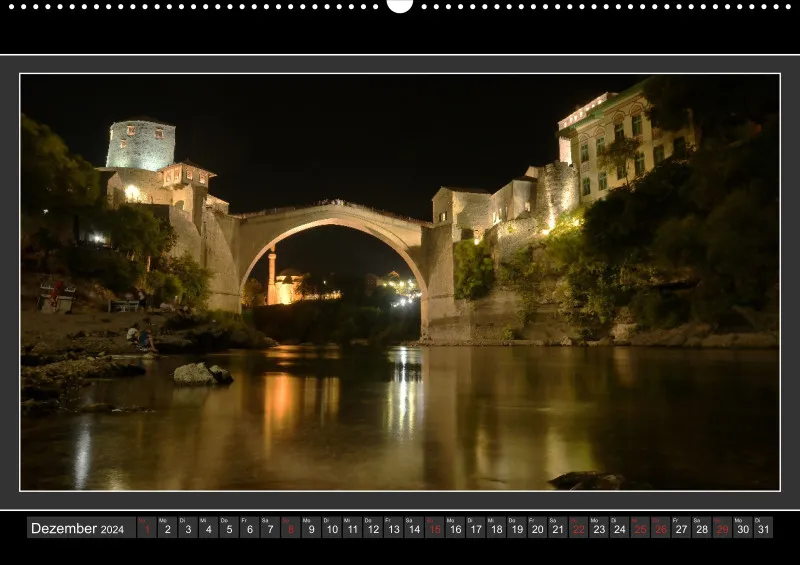
Task: Select day 6 (Friday) in calendar
Action: 249,528
